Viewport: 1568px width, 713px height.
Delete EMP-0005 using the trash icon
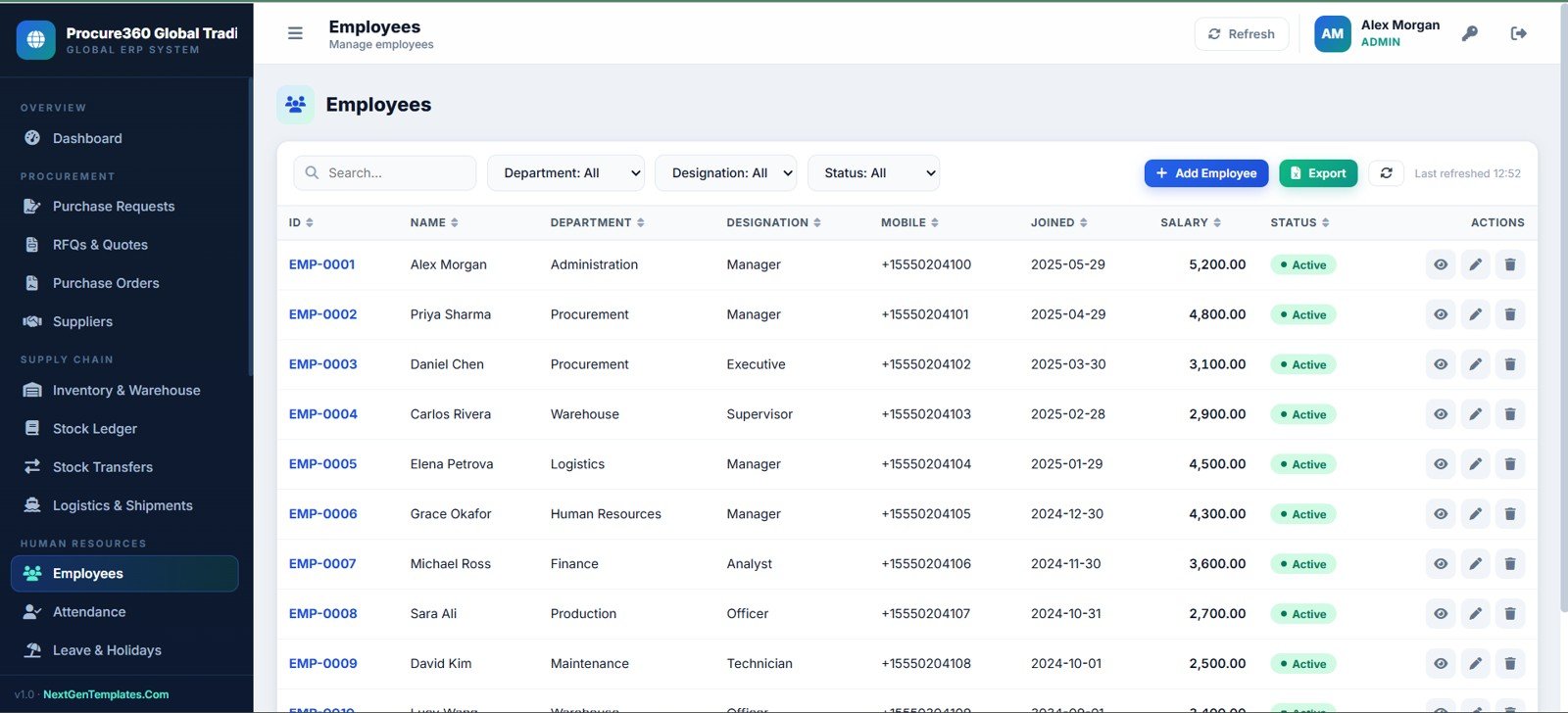tap(1510, 464)
